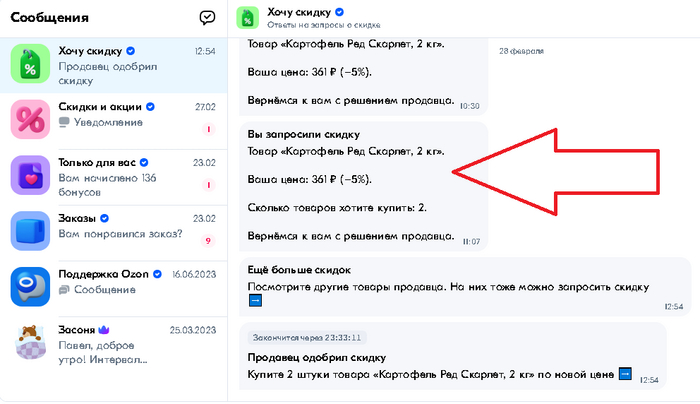Image resolution: width=700 pixels, height=404 pixels.
Task: Open Поддержка Ozon Сообщение preview
Action: (104, 290)
